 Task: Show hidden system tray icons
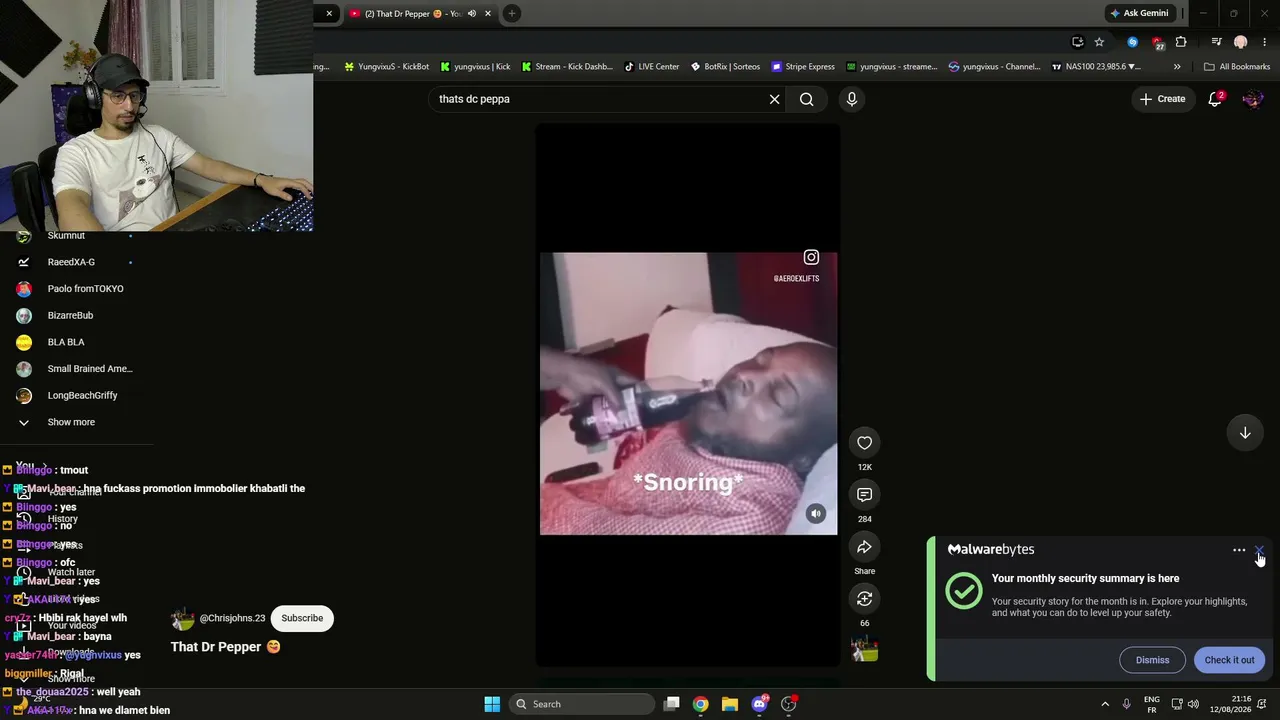(x=1105, y=704)
